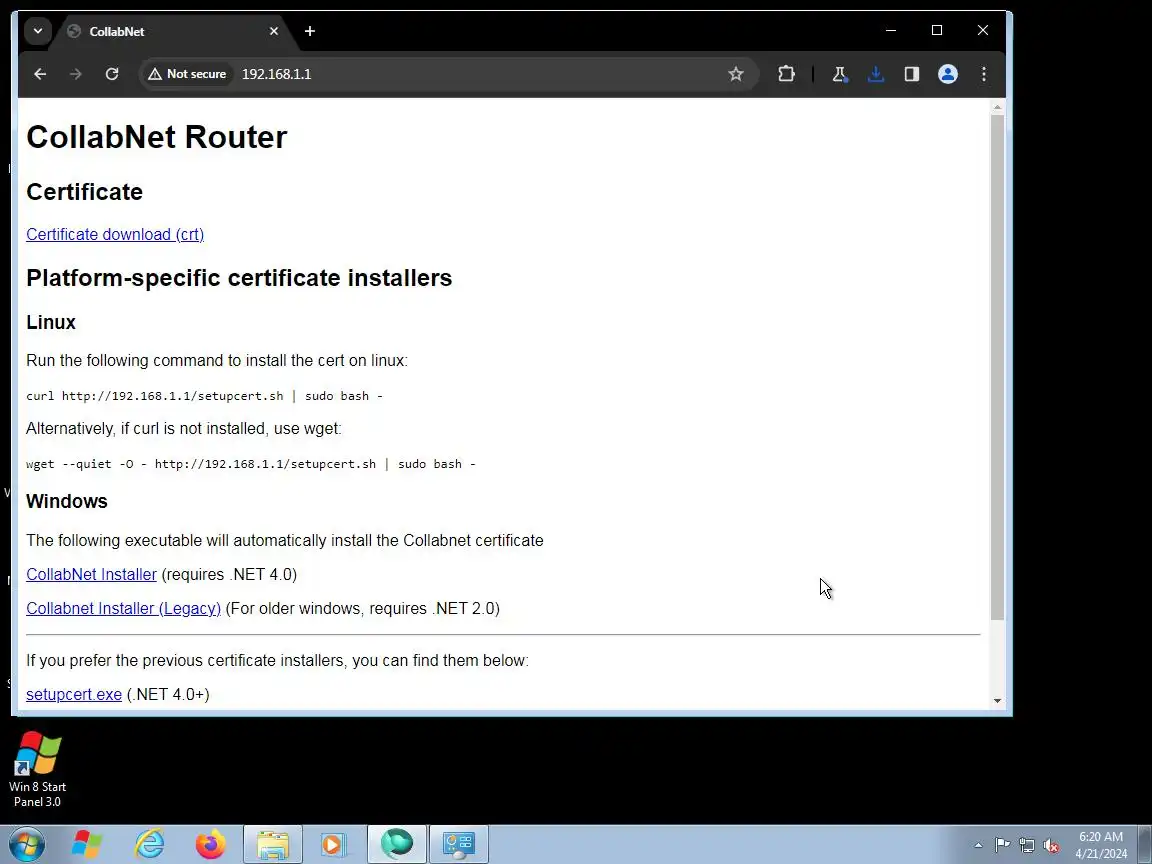
Task: Download setupcert.exe
Action: pos(74,694)
